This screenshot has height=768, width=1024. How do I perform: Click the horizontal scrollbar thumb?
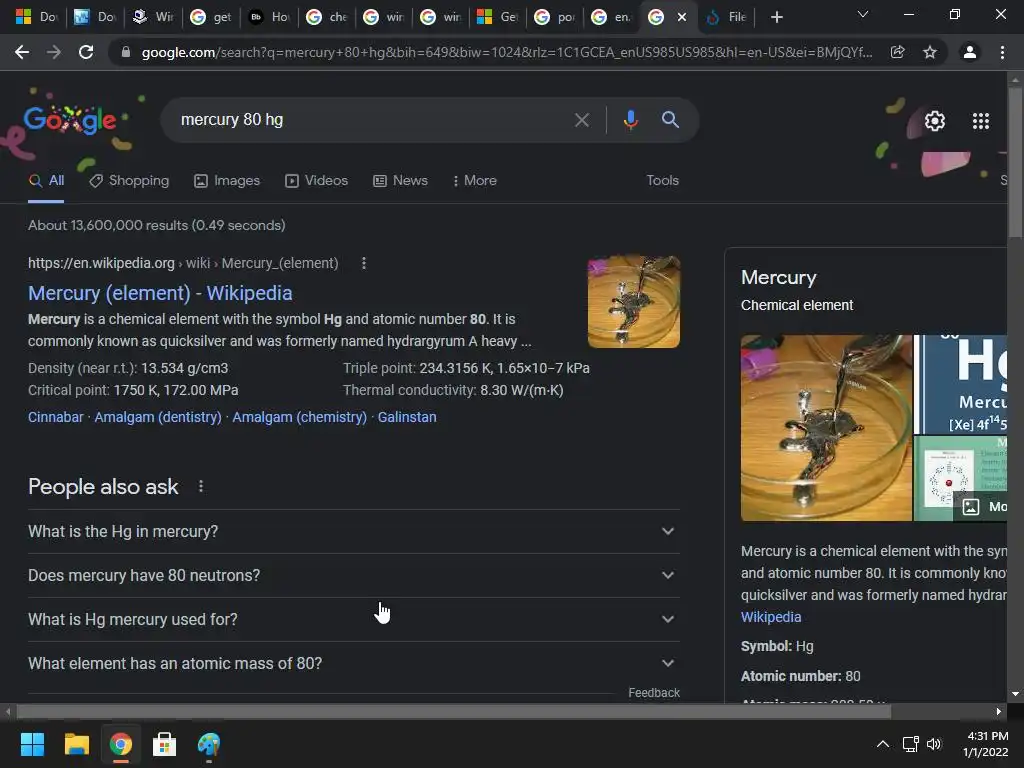(454, 711)
